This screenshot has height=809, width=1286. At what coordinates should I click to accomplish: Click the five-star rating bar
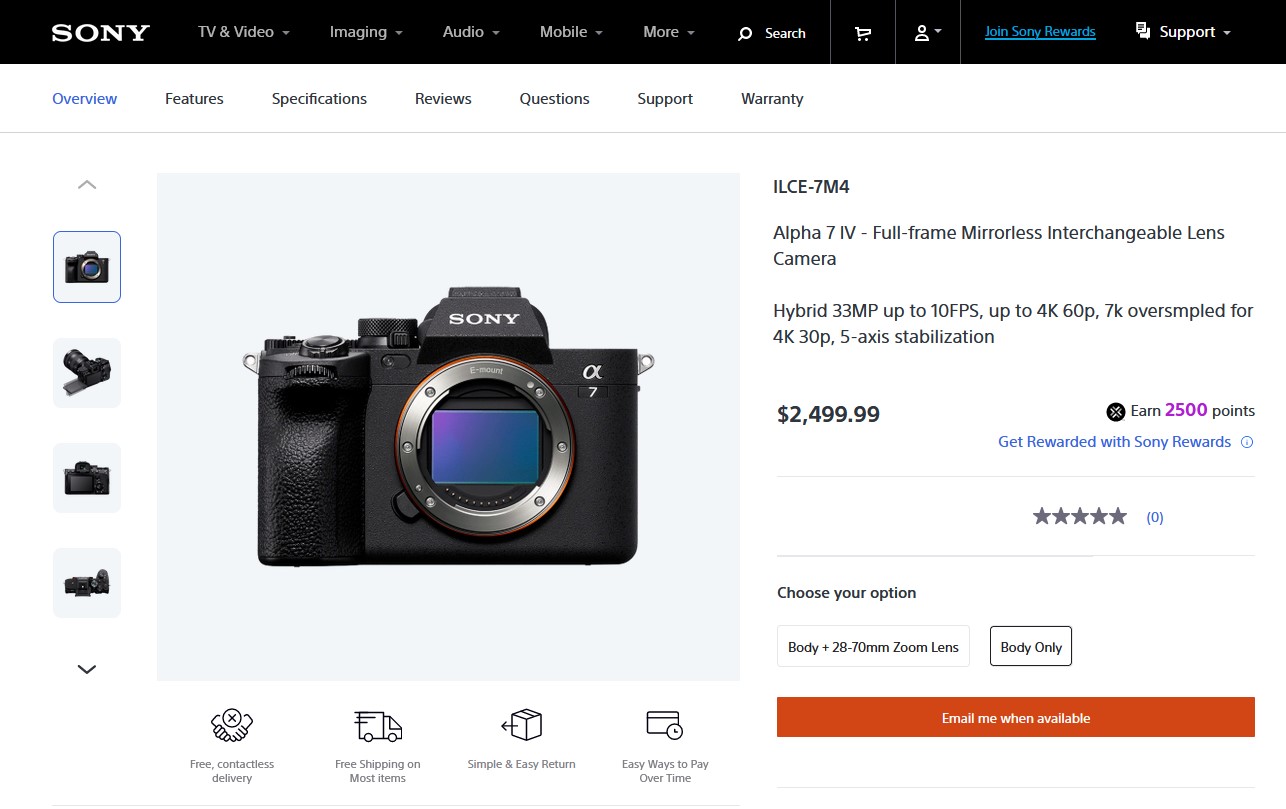[1080, 517]
